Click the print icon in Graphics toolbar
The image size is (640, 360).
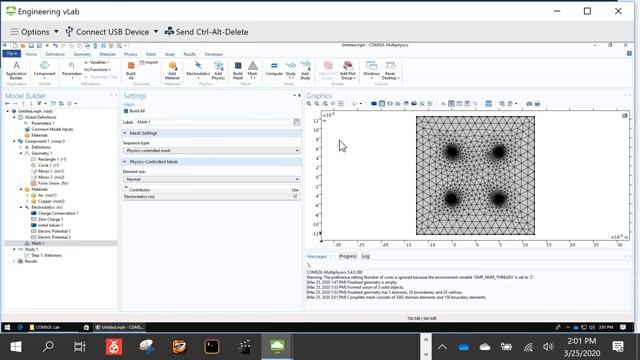click(x=537, y=104)
